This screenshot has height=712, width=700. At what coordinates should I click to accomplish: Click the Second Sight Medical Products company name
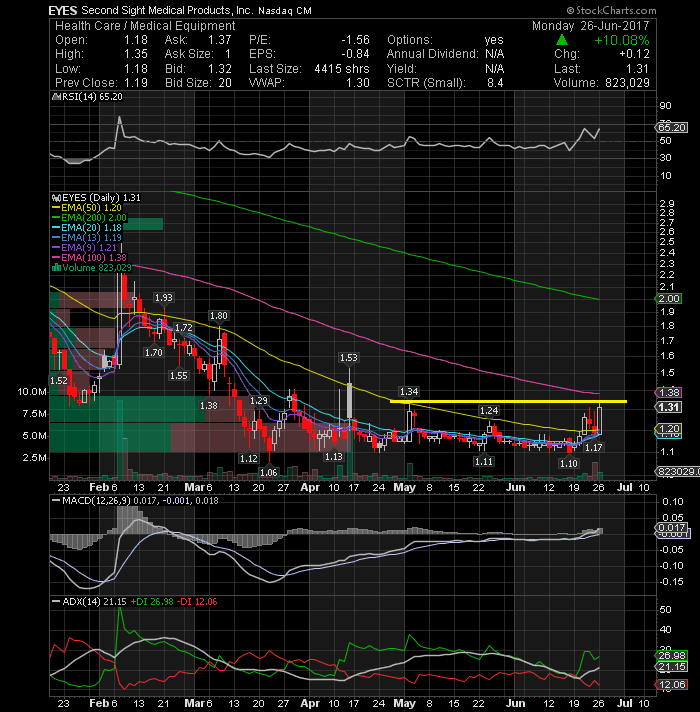point(166,10)
